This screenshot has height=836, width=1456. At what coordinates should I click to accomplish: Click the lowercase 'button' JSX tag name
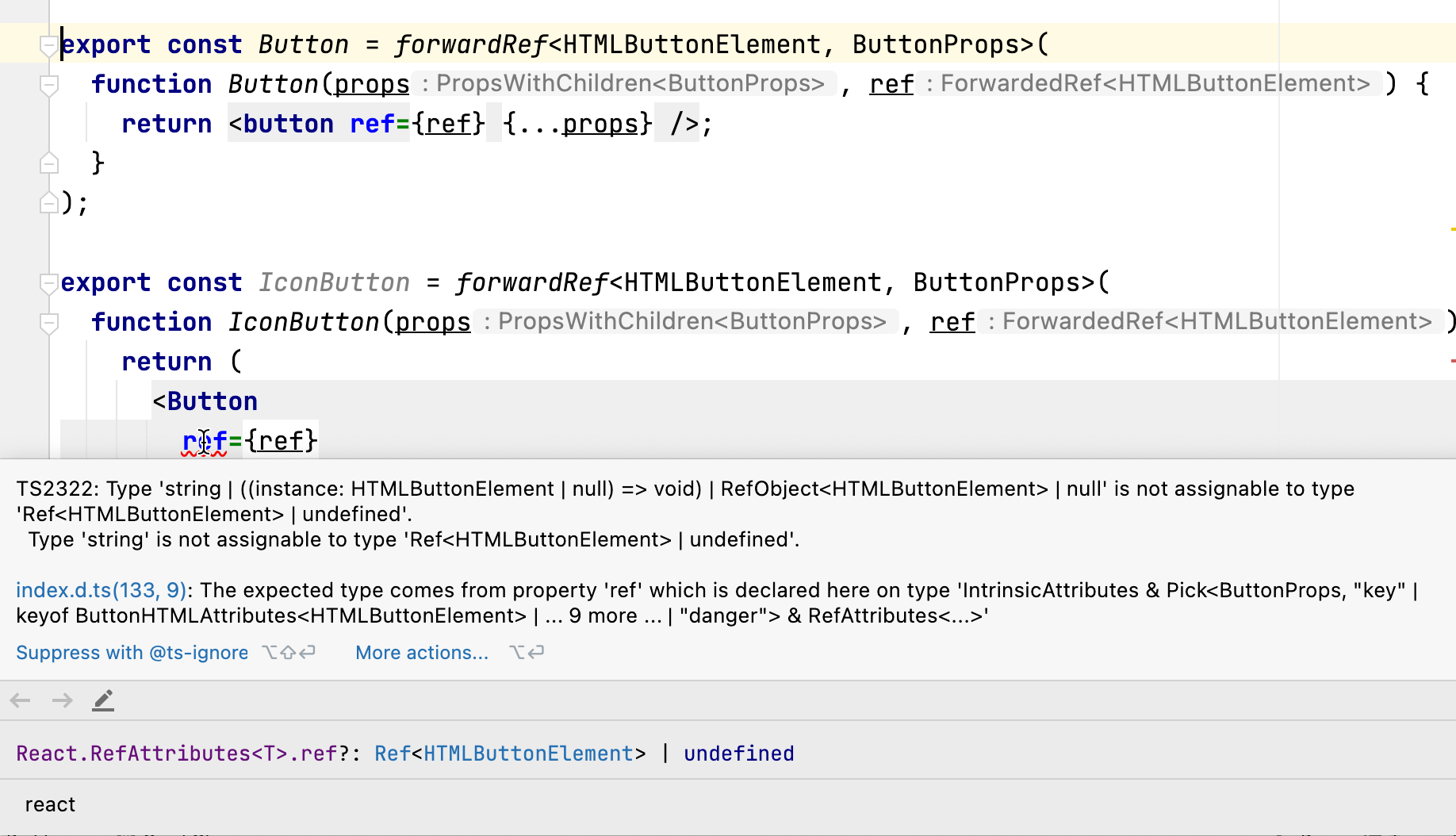(289, 124)
